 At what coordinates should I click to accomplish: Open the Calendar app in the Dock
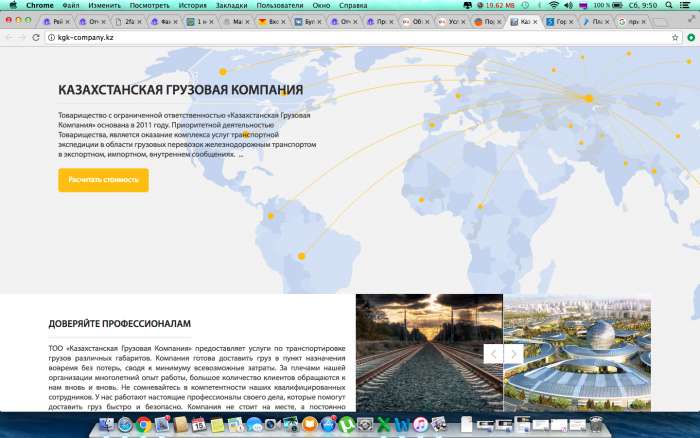(199, 424)
